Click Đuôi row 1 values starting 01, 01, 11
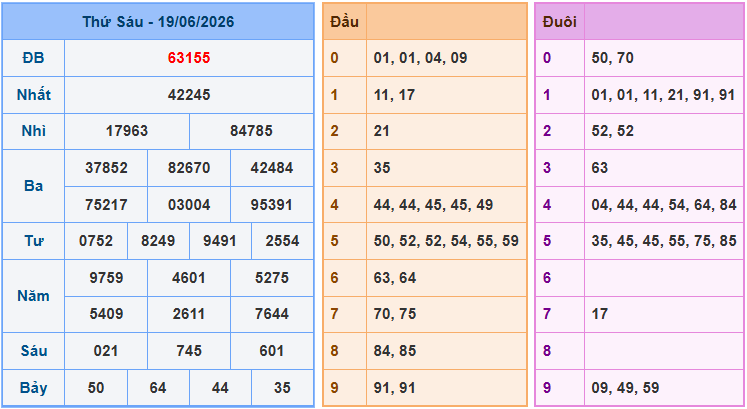The image size is (747, 409). (663, 95)
